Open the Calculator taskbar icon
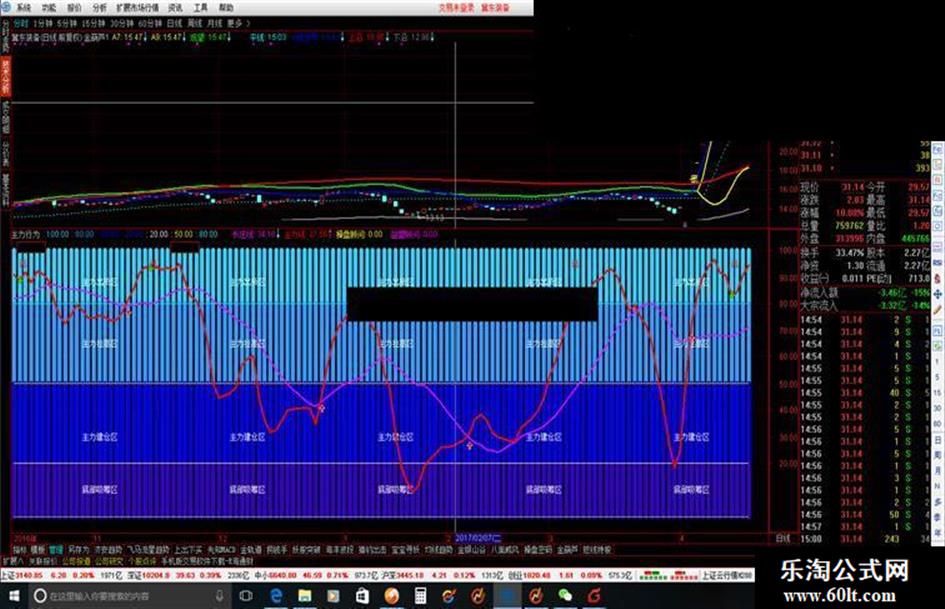945x609 pixels. tap(420, 596)
